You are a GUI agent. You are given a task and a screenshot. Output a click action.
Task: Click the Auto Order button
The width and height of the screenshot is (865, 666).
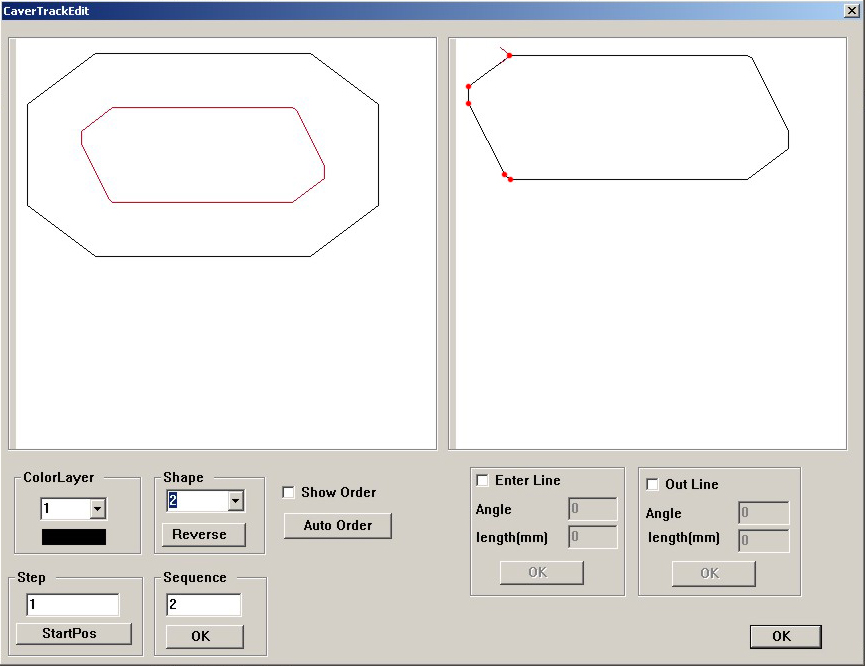(337, 525)
